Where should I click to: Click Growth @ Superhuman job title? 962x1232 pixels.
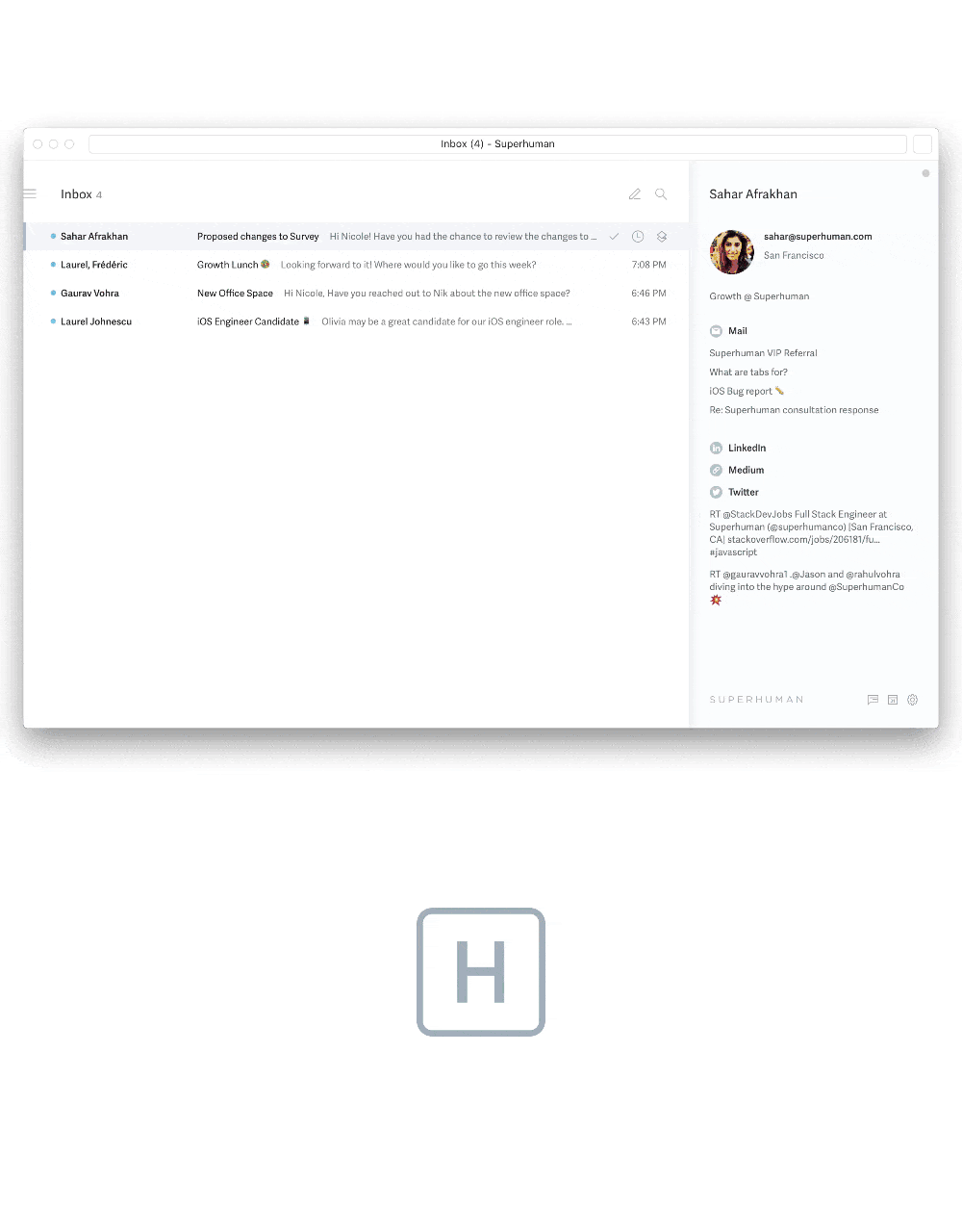(x=759, y=296)
